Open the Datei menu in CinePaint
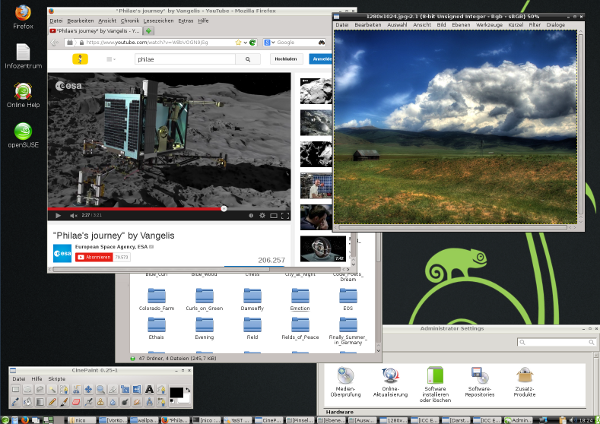 19,379
